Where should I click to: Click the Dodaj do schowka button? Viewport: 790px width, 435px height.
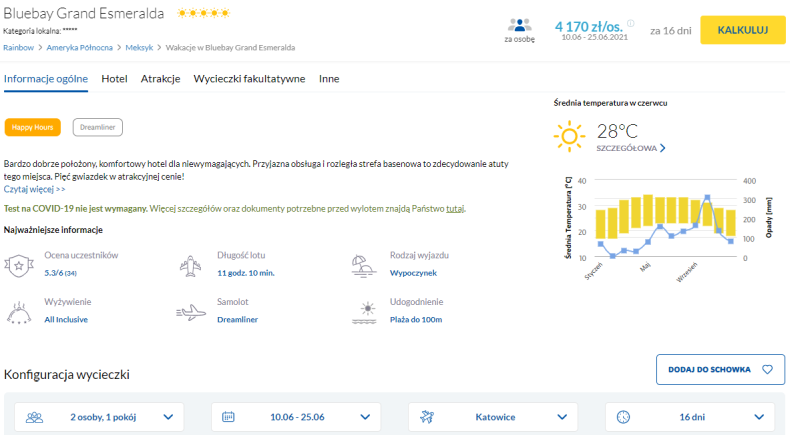pyautogui.click(x=720, y=369)
